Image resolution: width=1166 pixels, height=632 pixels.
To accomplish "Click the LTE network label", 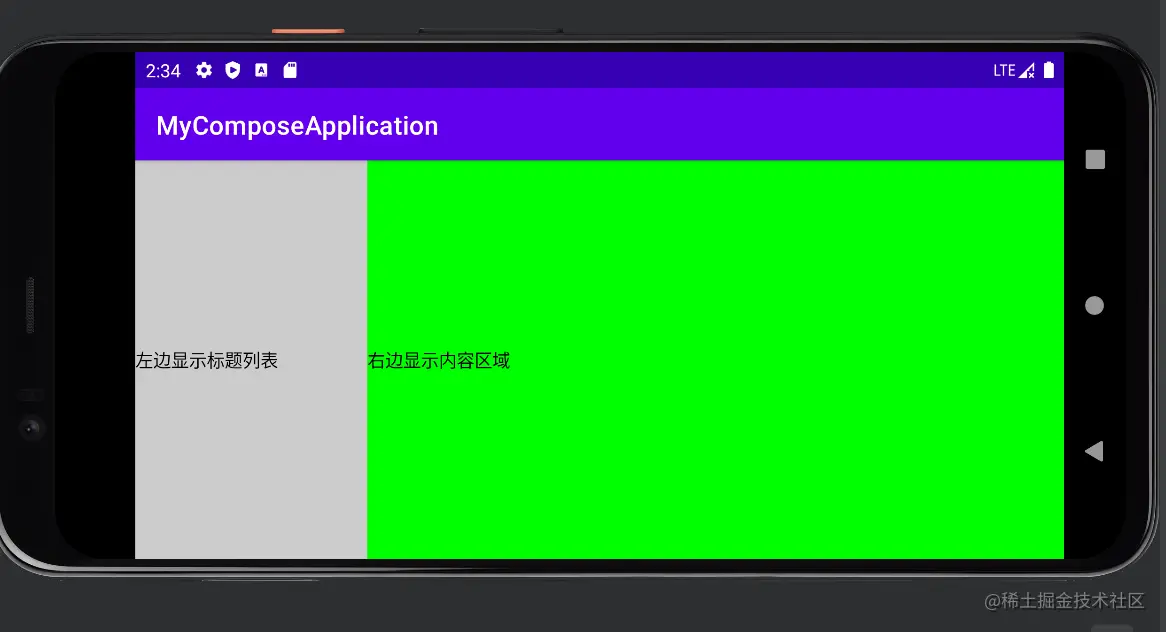I will pos(1004,71).
